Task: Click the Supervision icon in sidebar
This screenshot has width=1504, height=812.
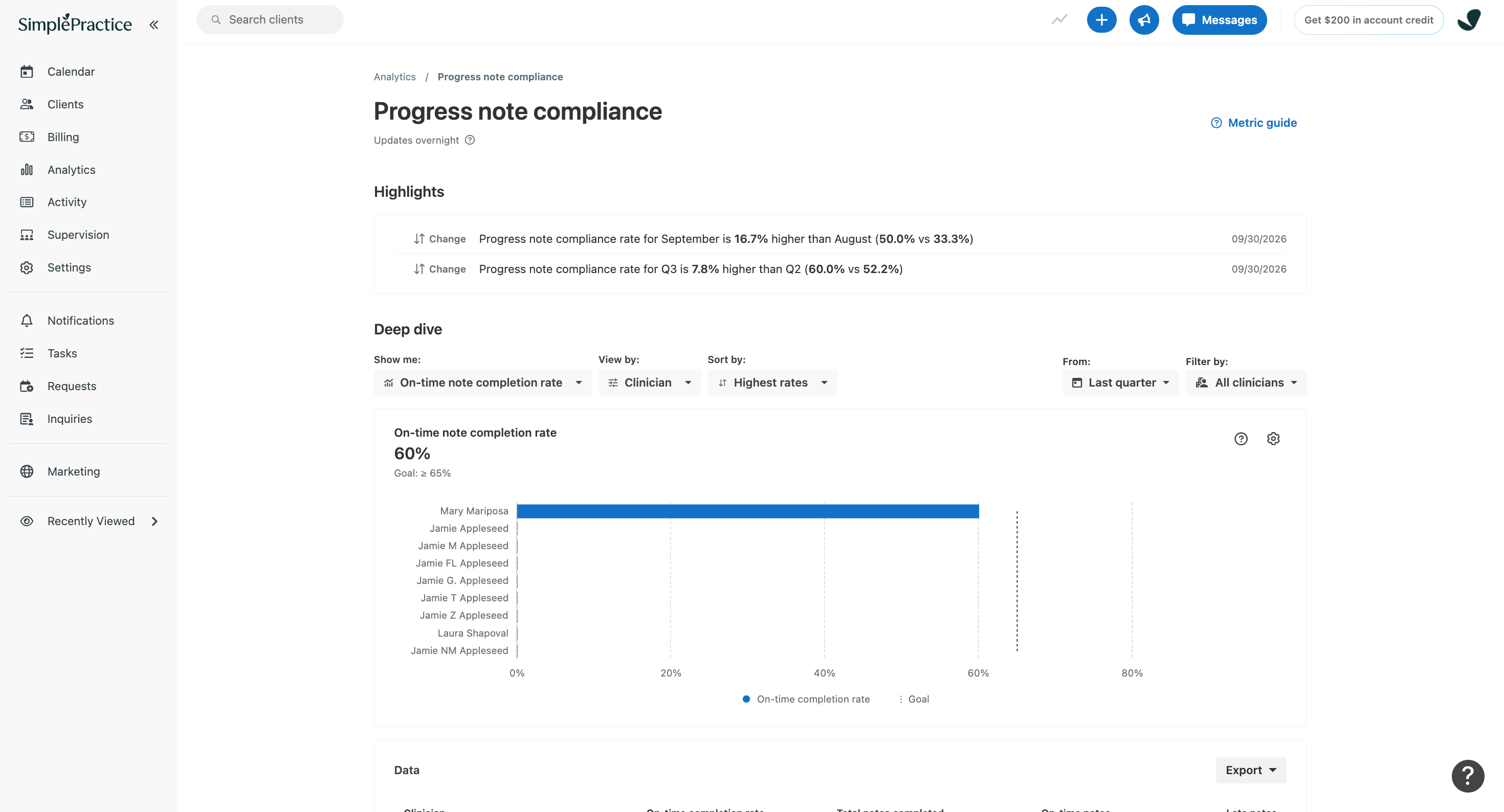Action: click(27, 235)
